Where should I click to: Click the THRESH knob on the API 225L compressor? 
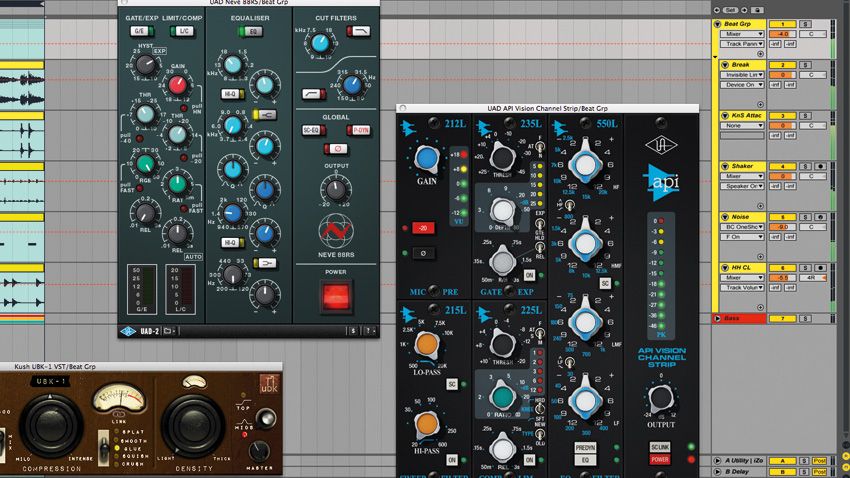503,344
